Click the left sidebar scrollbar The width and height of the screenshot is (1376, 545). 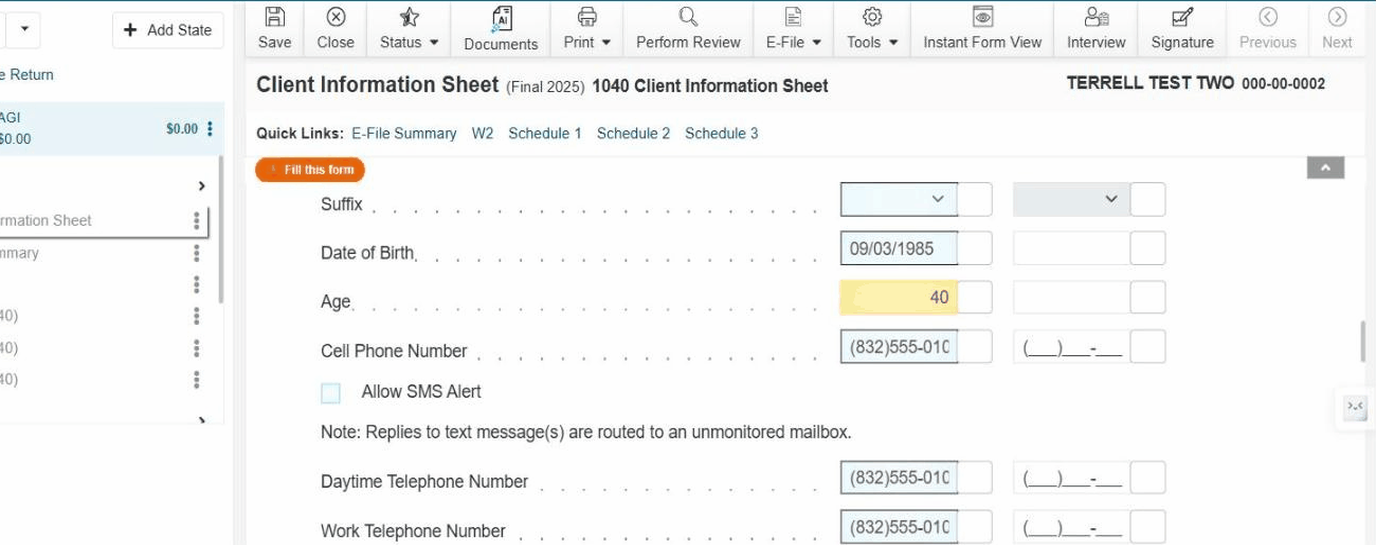[221, 230]
